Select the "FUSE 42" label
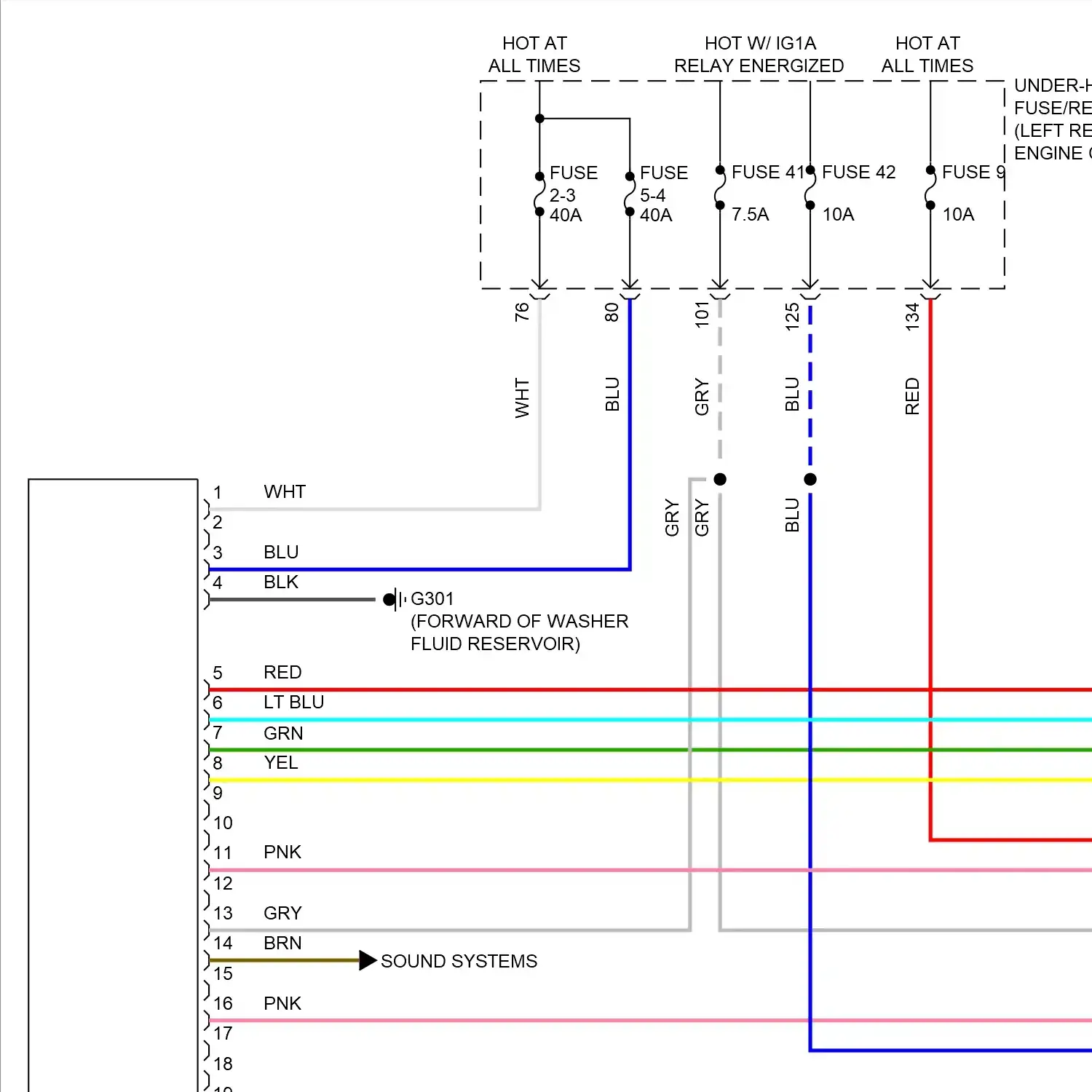 pos(859,172)
